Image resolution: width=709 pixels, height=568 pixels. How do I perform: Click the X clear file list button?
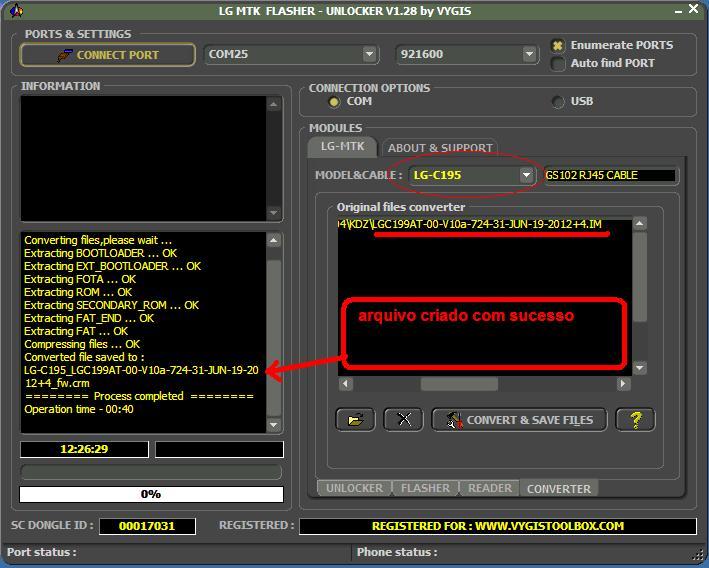403,420
